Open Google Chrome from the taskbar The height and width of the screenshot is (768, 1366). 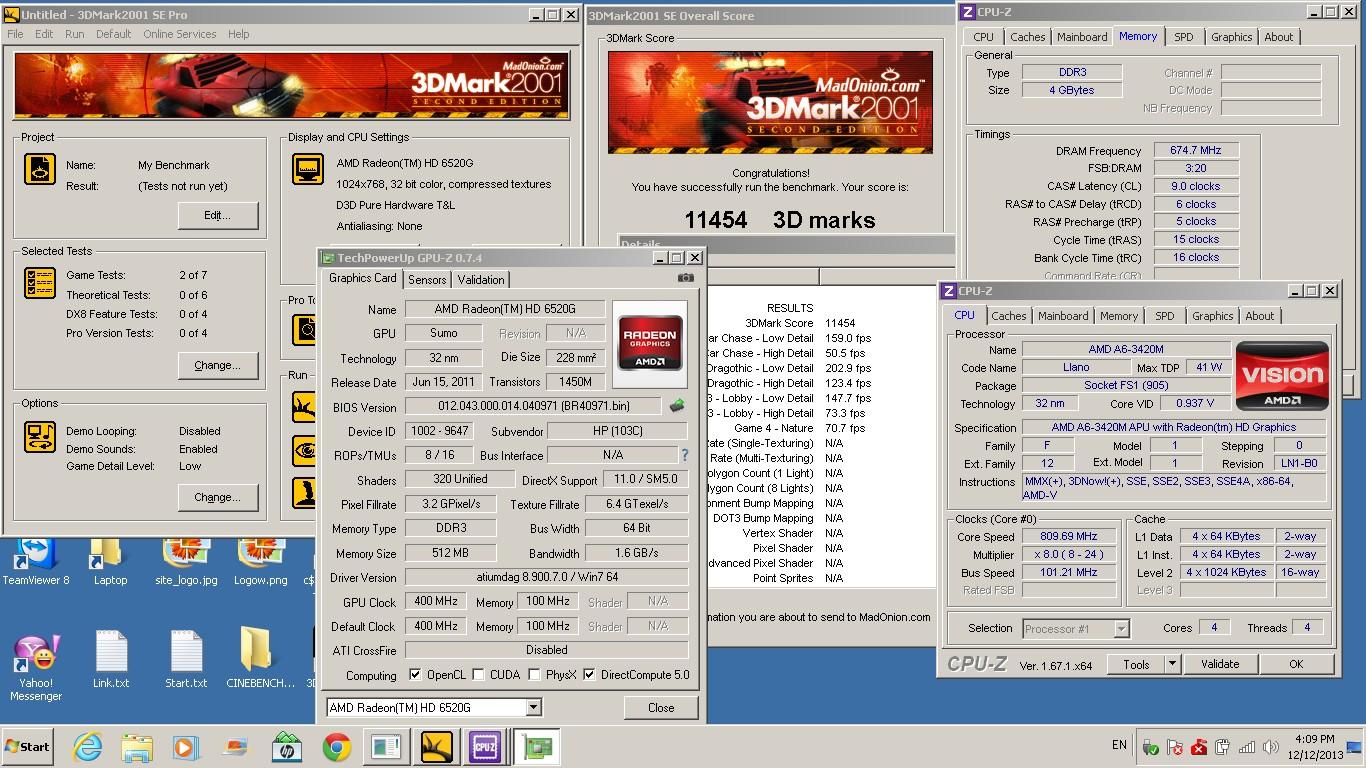click(336, 747)
